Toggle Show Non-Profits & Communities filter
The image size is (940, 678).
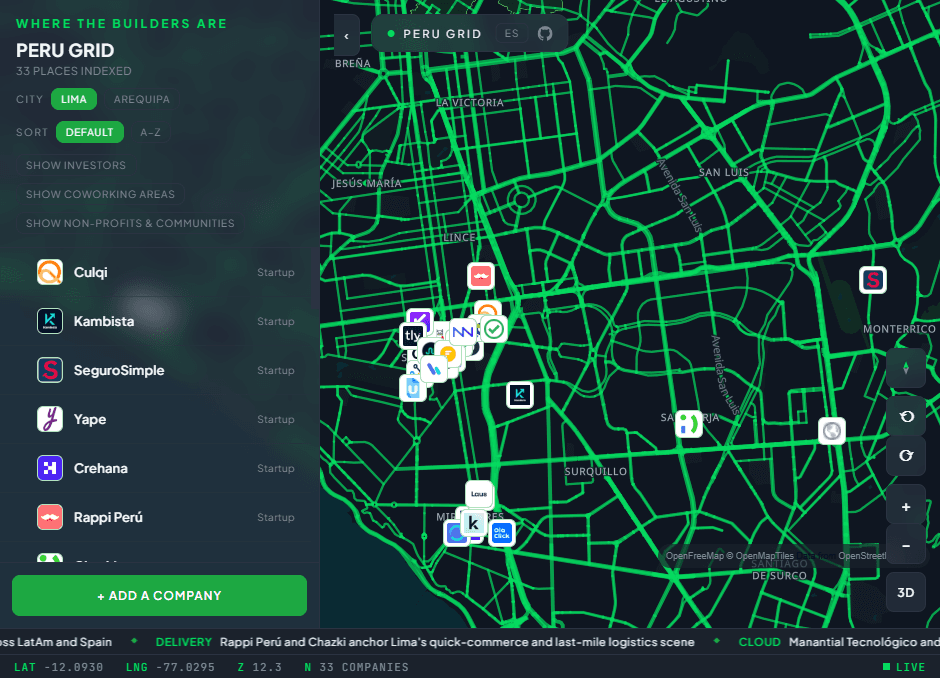pyautogui.click(x=130, y=223)
